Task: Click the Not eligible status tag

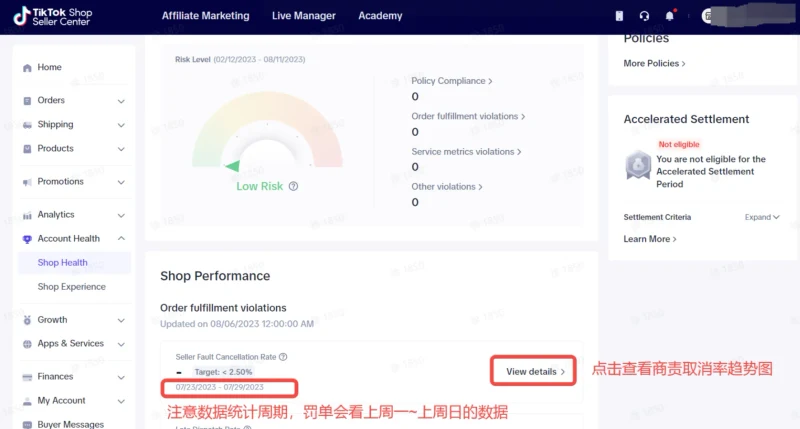Action: click(x=679, y=144)
